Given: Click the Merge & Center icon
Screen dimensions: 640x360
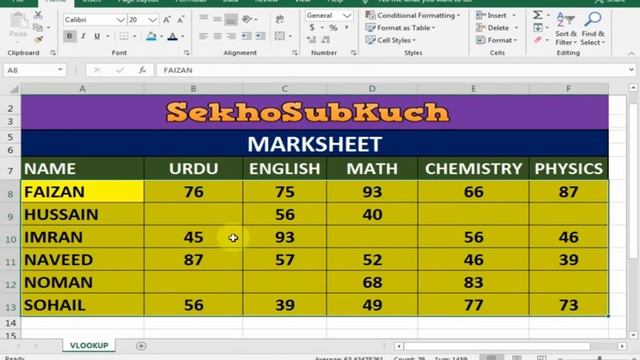Looking at the screenshot, I should 280,36.
